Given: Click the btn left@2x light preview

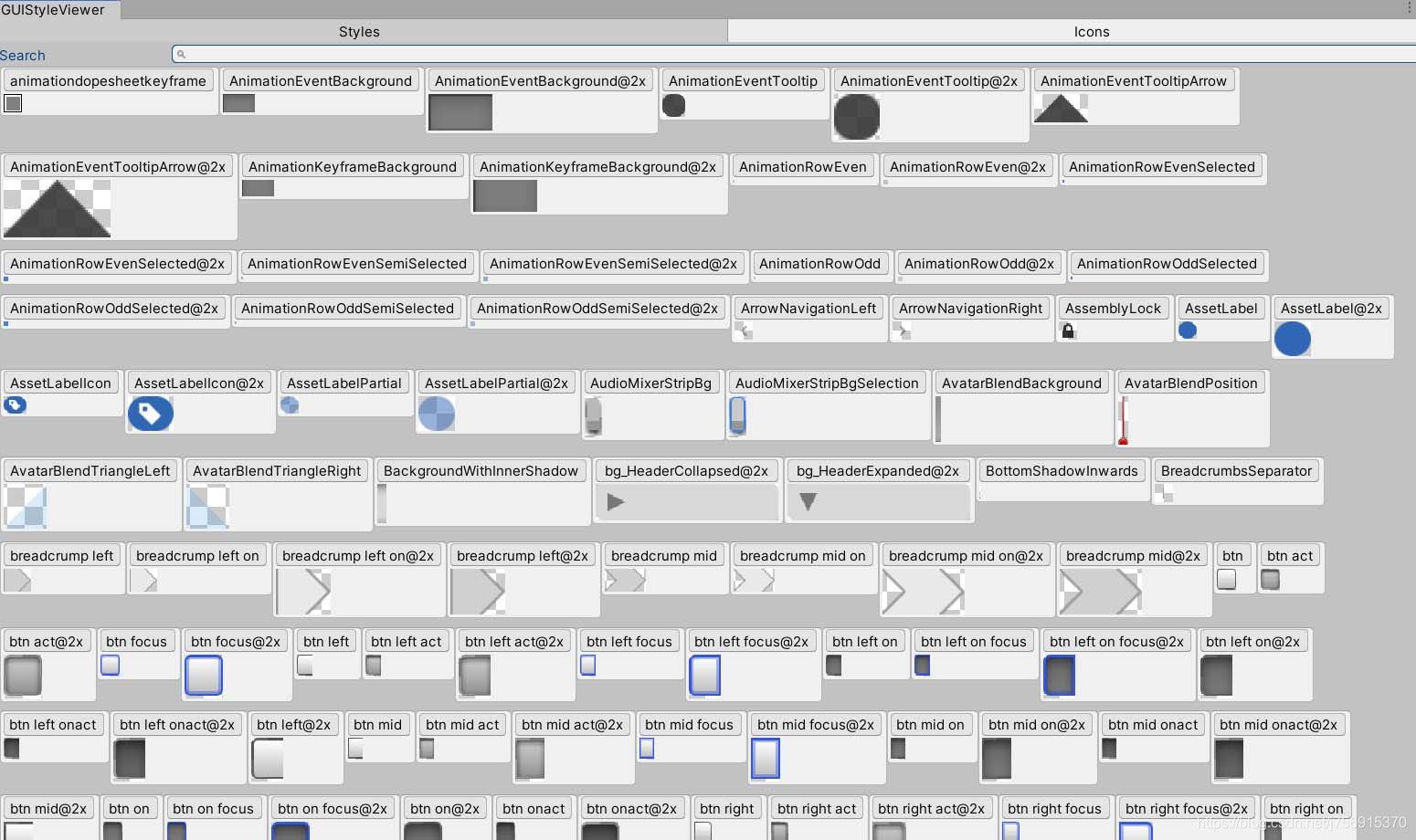Looking at the screenshot, I should pyautogui.click(x=267, y=759).
